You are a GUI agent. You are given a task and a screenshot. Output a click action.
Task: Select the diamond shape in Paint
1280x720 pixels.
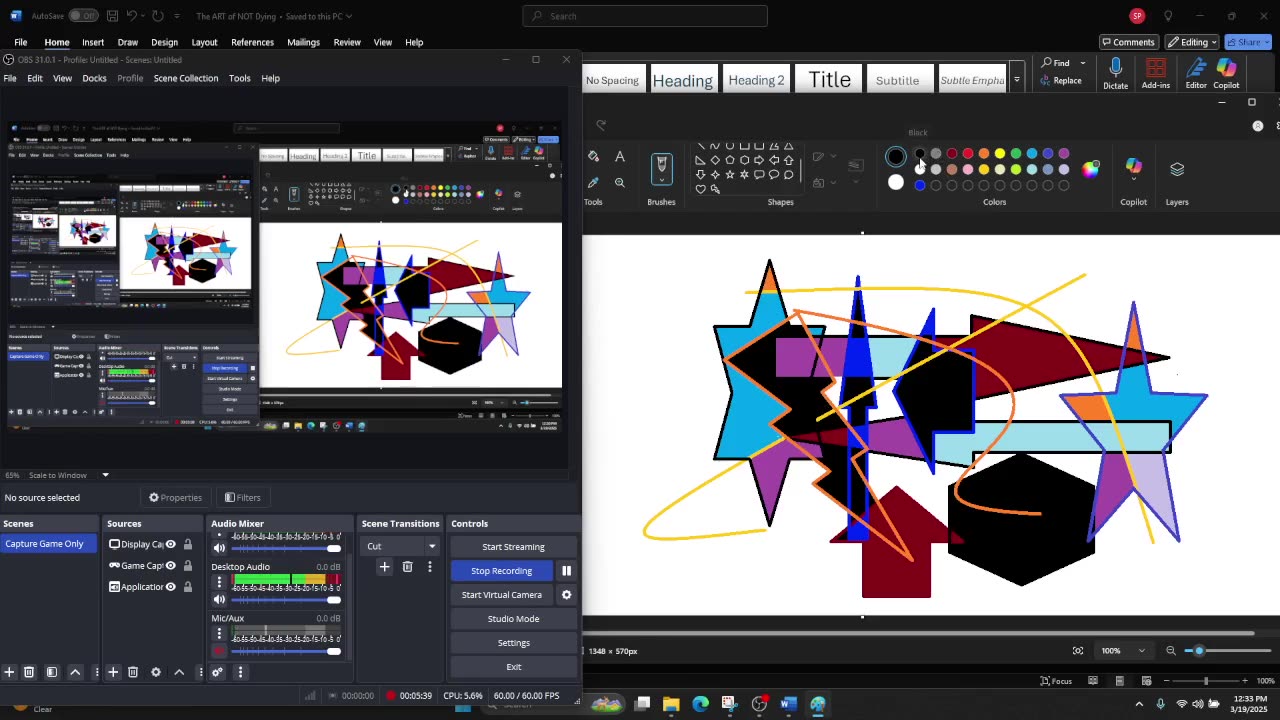pyautogui.click(x=715, y=160)
